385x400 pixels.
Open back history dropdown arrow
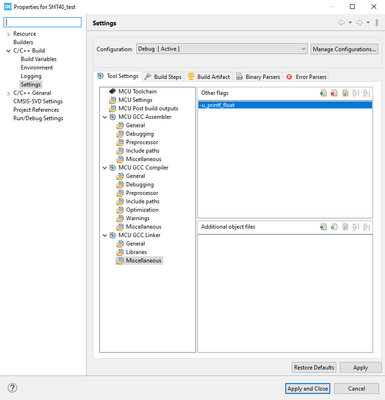pyautogui.click(x=350, y=23)
